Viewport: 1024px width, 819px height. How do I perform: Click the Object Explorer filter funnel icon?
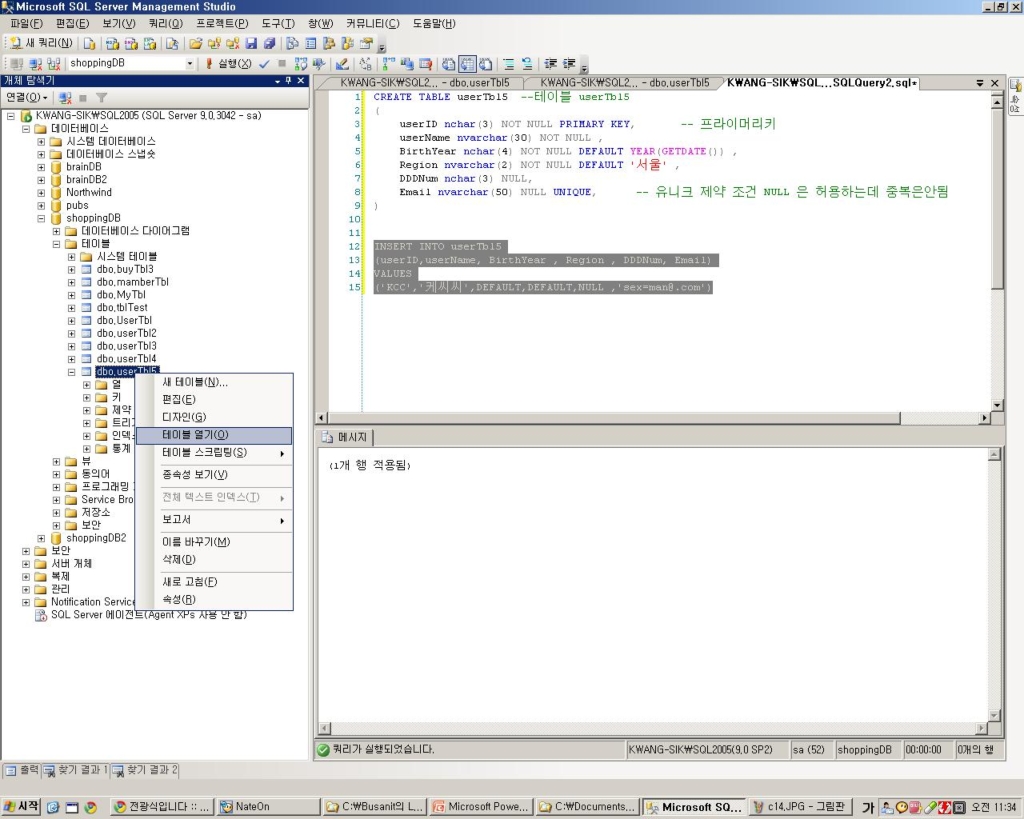point(101,98)
